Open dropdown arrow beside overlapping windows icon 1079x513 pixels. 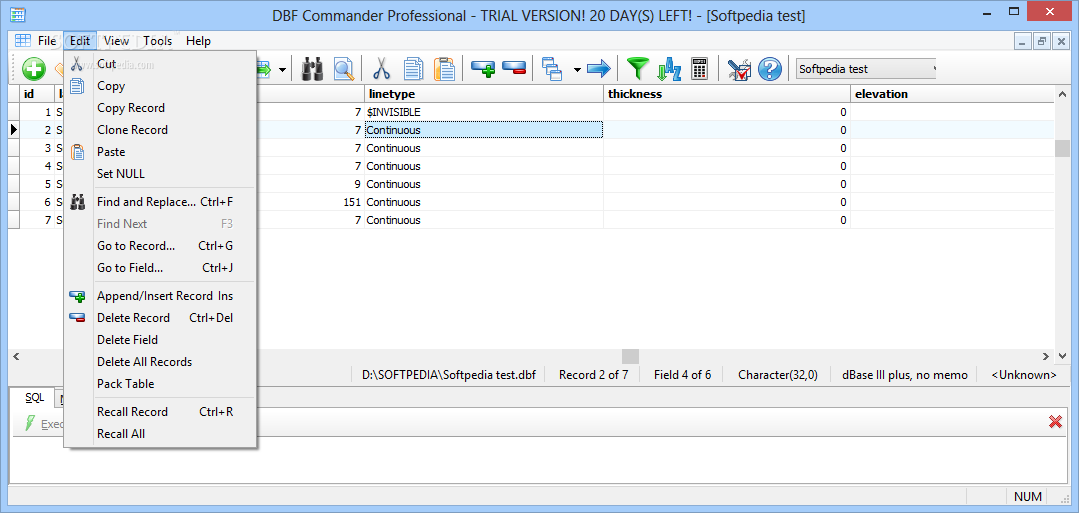pos(577,70)
